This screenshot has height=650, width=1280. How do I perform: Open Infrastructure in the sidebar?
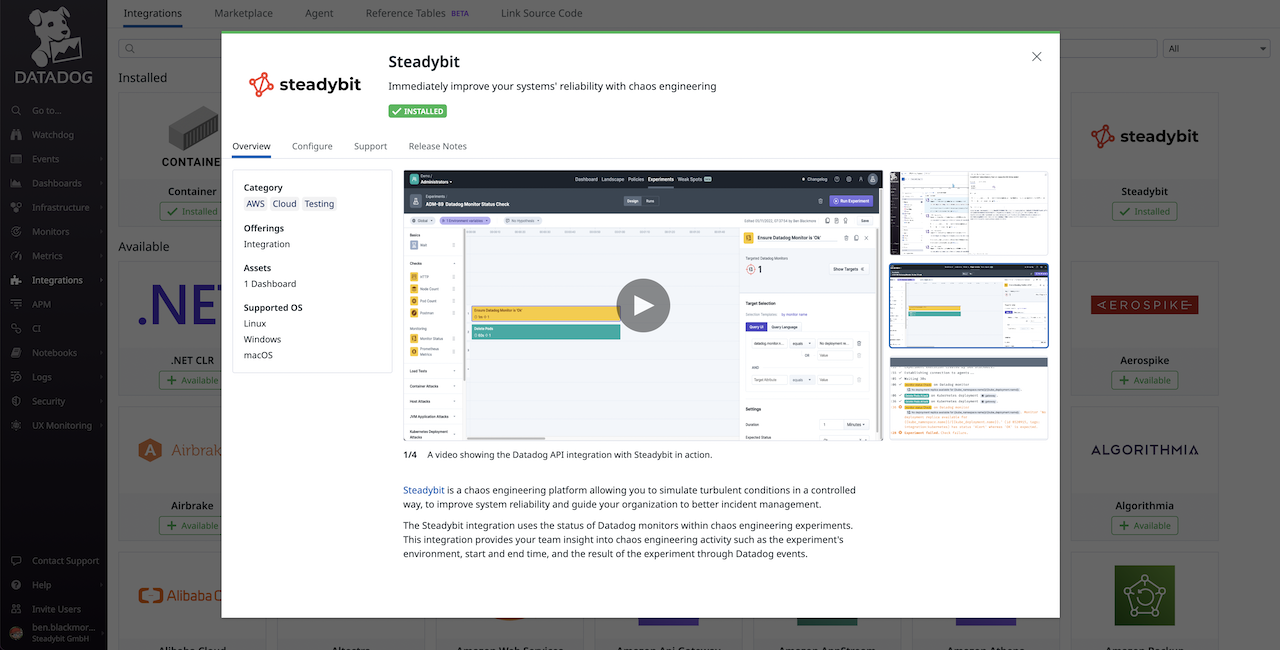click(60, 208)
